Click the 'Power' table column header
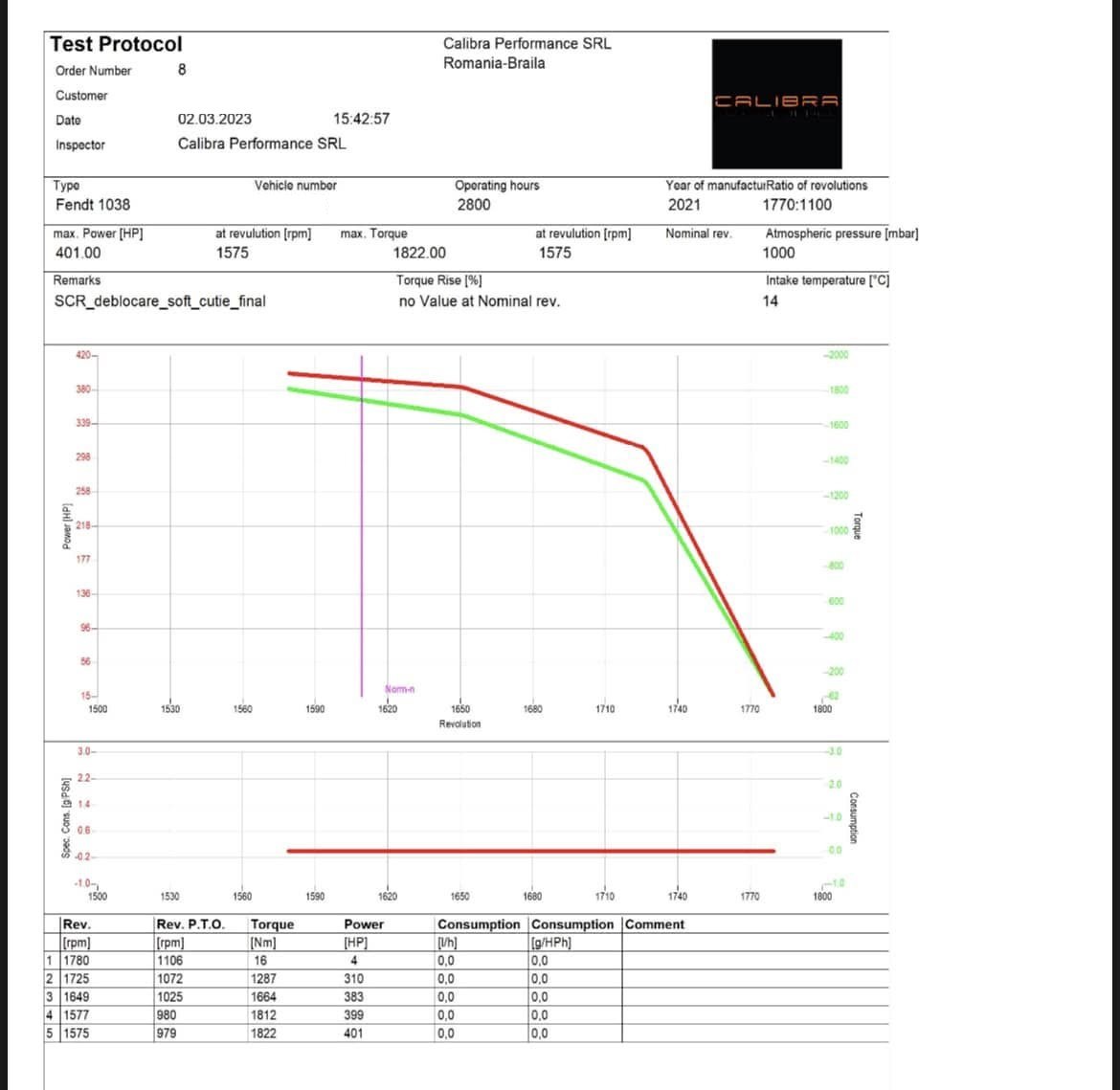The height and width of the screenshot is (1090, 1120). 365,924
